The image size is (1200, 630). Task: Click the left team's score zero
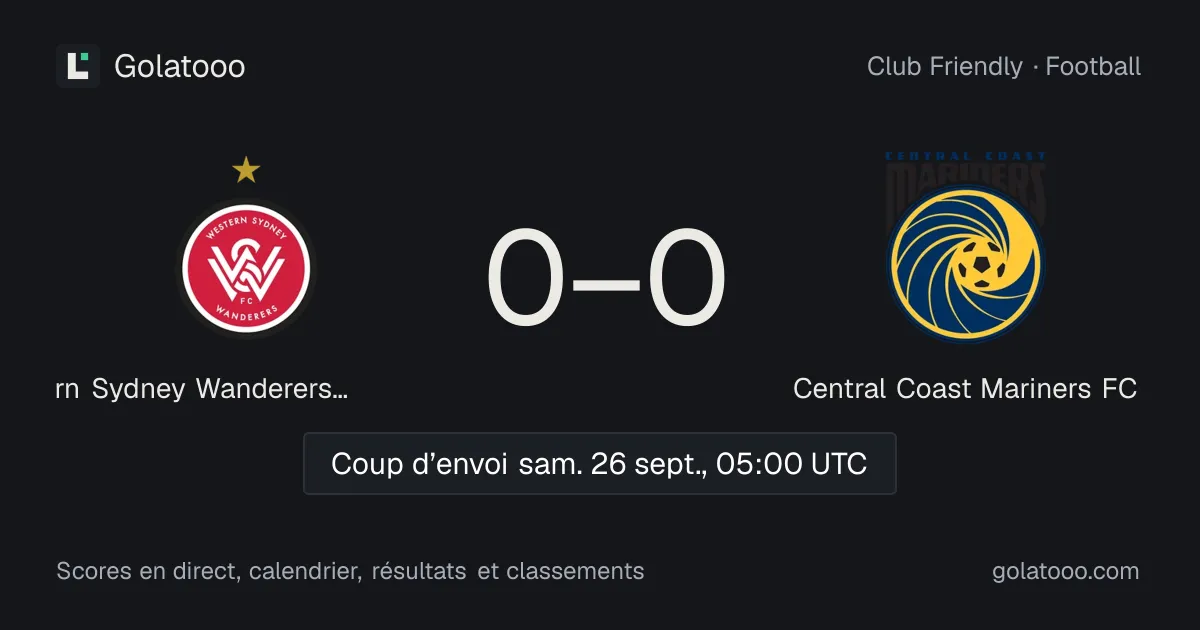tap(525, 280)
